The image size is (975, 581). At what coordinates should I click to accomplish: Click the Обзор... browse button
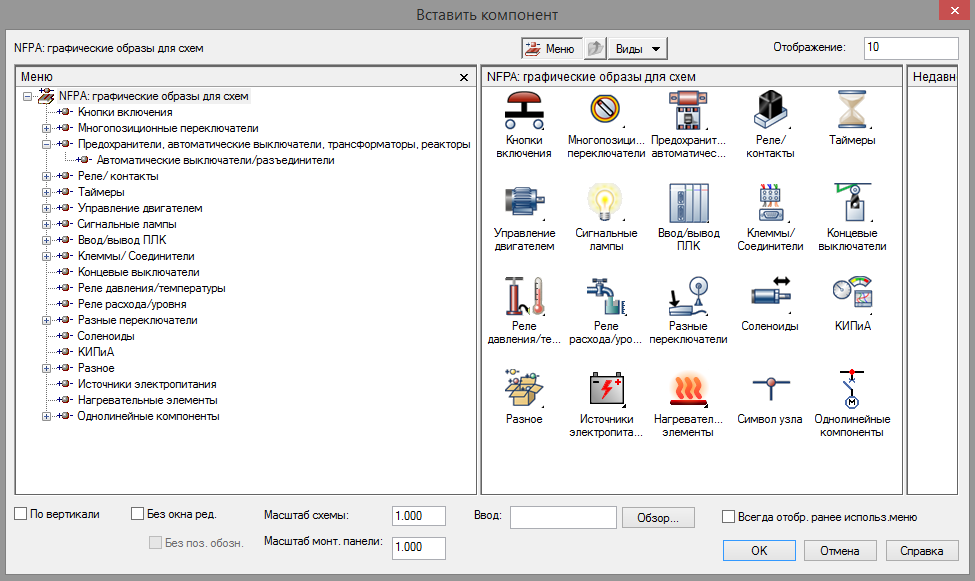658,518
